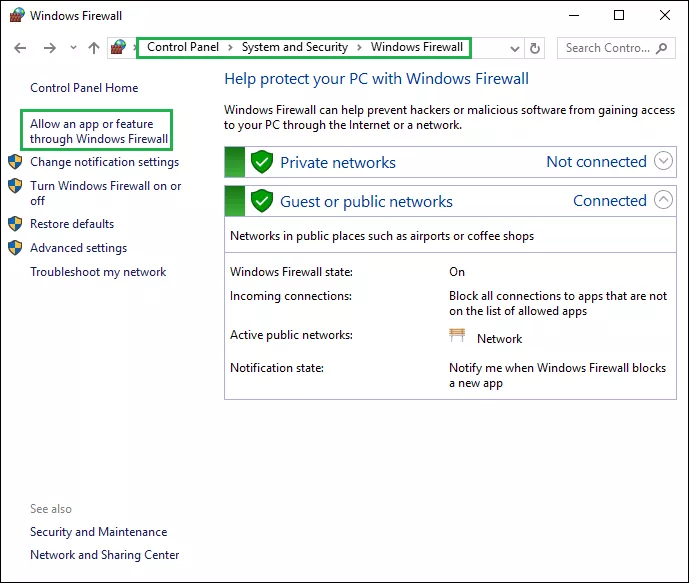Click the Windows Firewall breadcrumb
Image resolution: width=689 pixels, height=583 pixels.
(417, 47)
